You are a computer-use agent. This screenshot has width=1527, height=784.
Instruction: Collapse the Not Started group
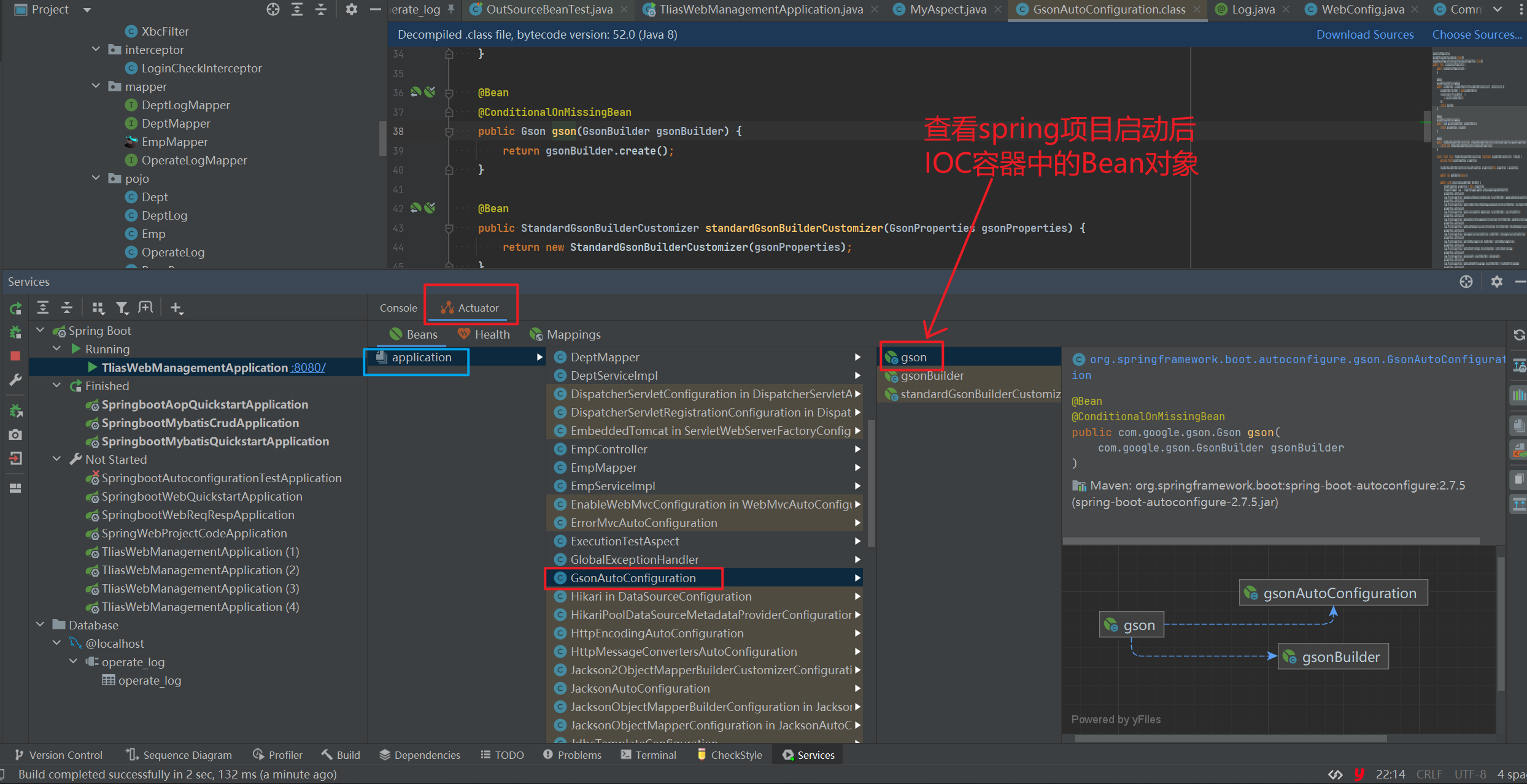(x=57, y=459)
